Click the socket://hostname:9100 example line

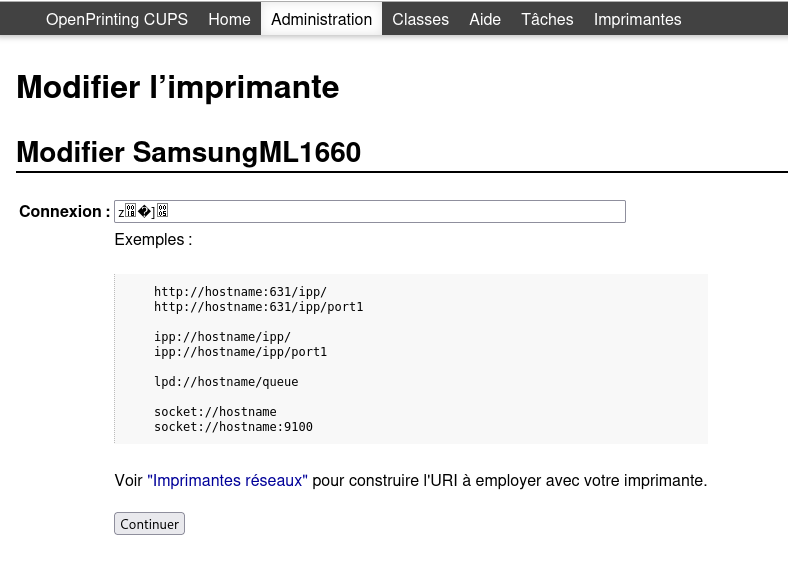[233, 427]
